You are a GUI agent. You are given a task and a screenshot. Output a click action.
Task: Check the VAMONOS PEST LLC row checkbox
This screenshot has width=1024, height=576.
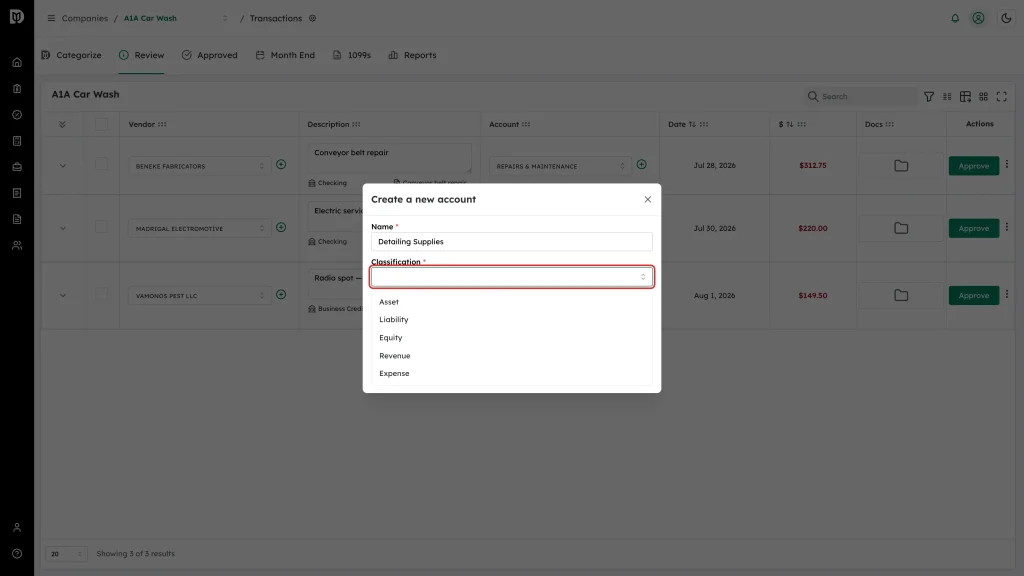[x=101, y=295]
